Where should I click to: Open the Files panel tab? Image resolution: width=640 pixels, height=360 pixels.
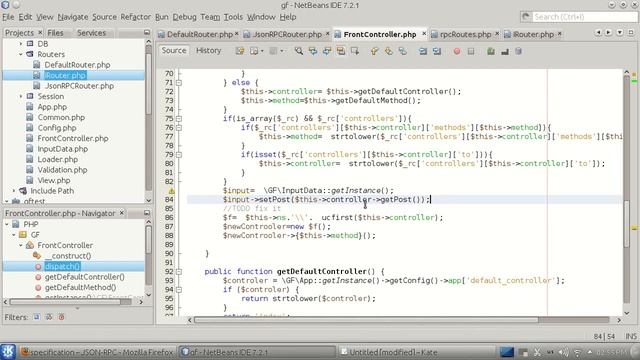pos(55,33)
